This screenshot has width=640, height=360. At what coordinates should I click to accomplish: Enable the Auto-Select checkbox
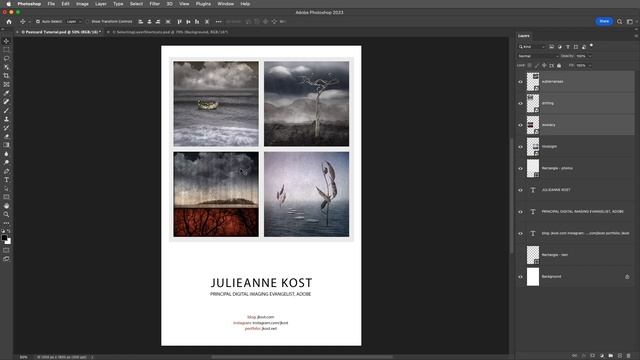38,22
